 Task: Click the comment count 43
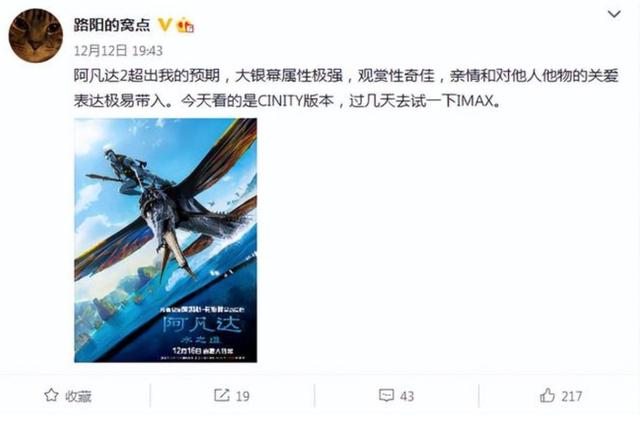[407, 396]
